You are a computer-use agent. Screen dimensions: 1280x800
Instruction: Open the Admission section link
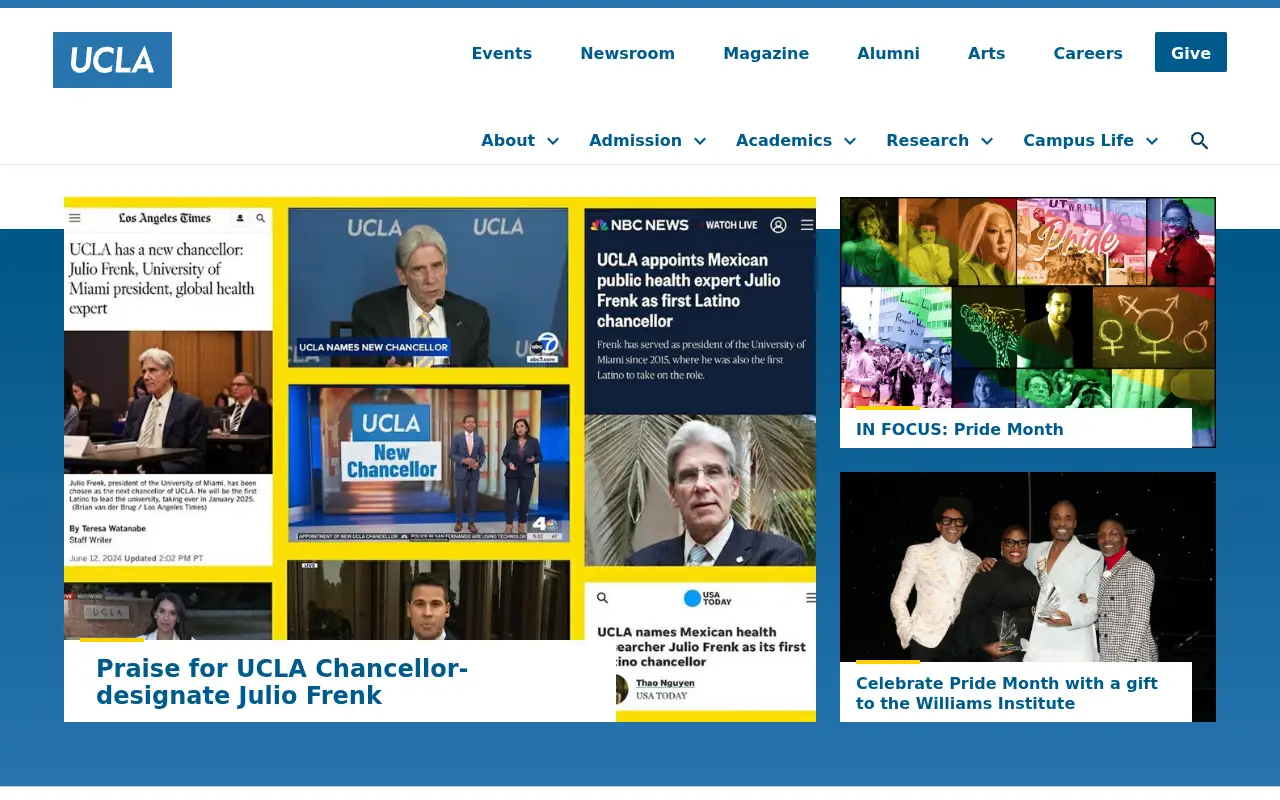(x=635, y=140)
